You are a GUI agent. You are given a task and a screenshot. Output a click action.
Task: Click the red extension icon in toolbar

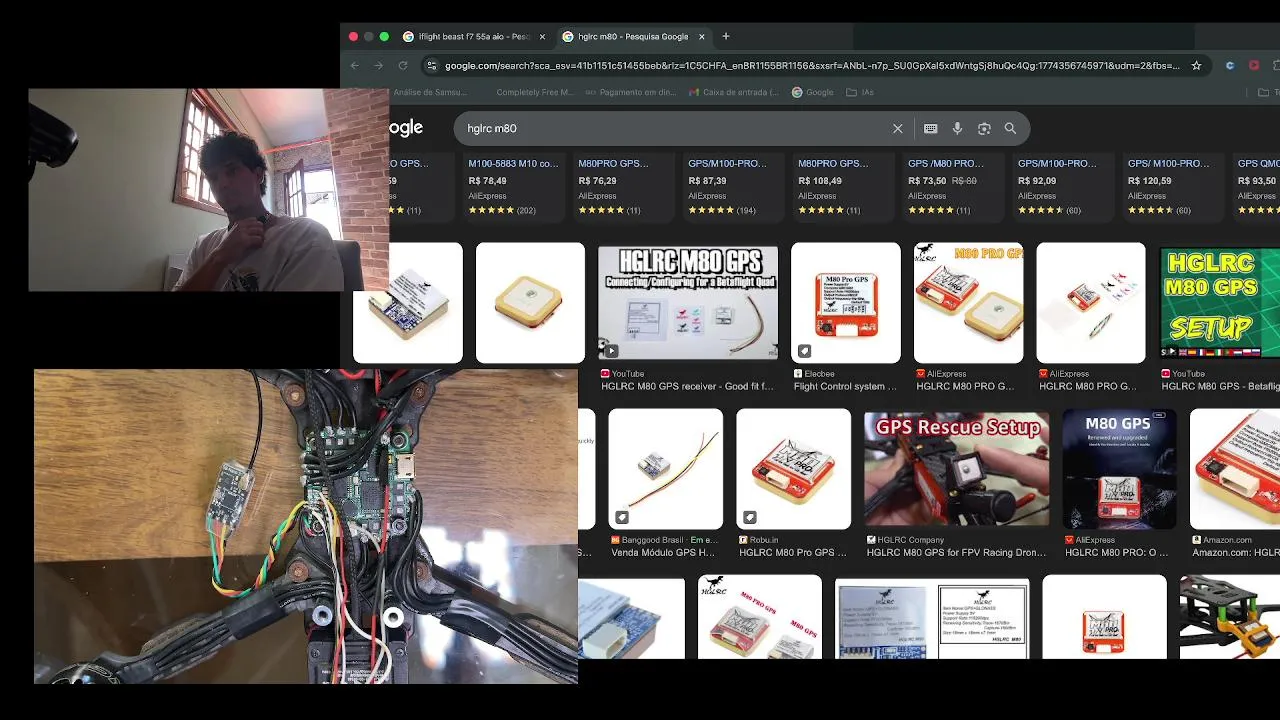1254,66
